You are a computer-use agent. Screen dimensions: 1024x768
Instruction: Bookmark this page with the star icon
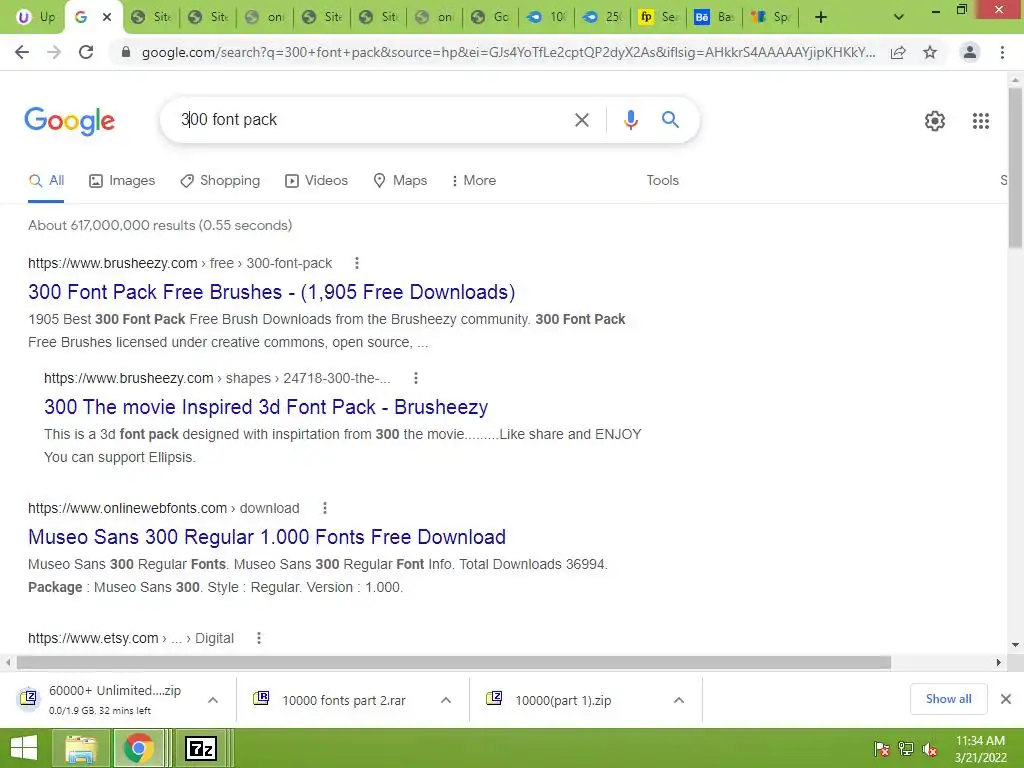coord(930,52)
